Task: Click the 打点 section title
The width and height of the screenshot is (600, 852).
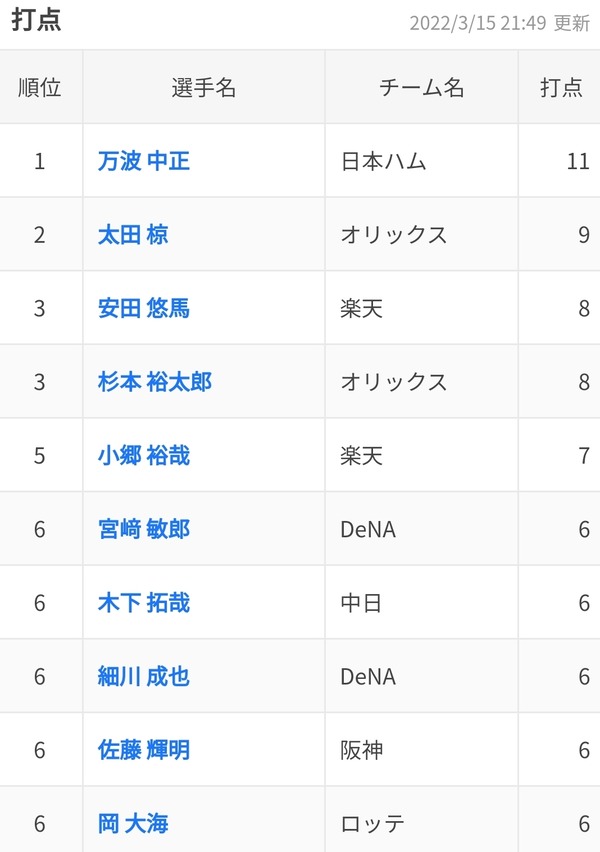Action: pos(36,20)
